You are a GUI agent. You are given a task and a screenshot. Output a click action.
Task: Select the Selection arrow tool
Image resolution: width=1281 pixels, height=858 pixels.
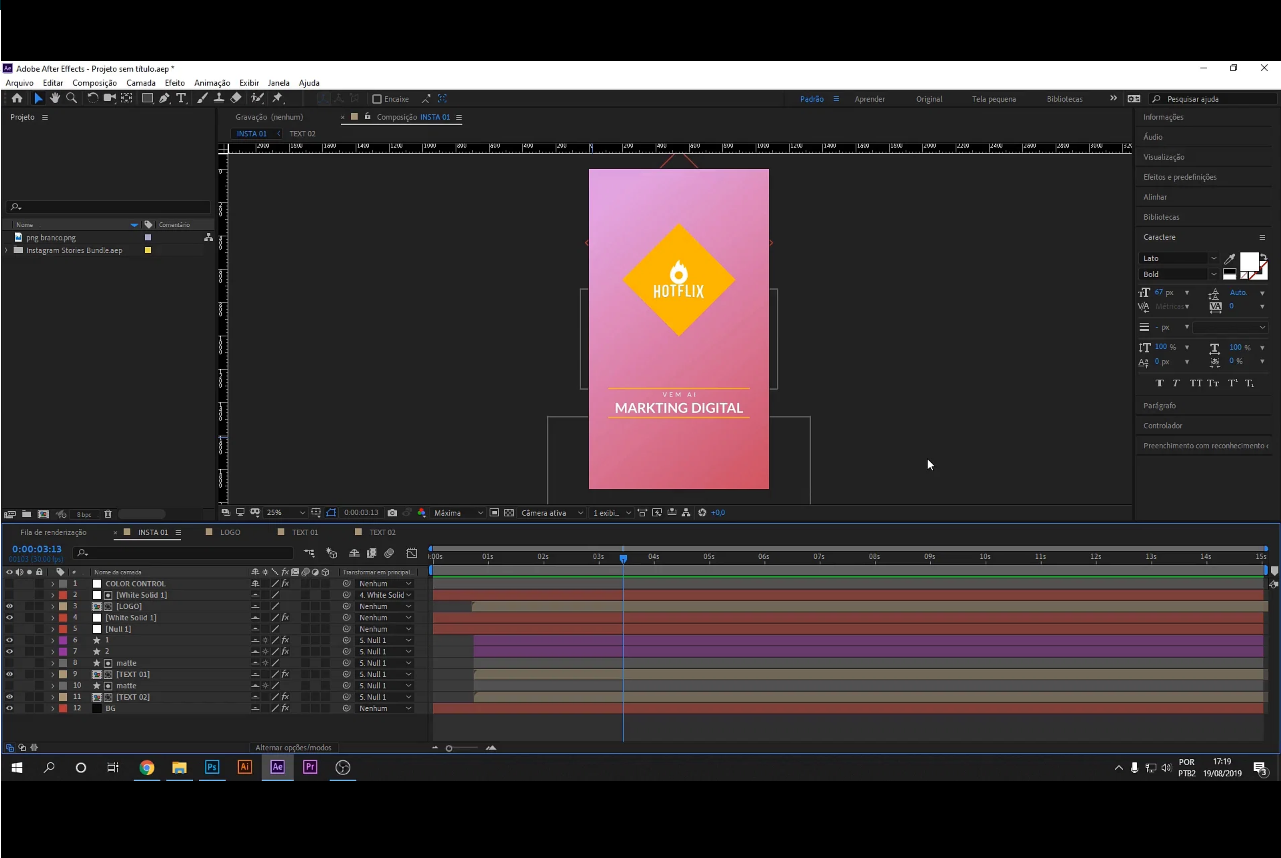[38, 99]
